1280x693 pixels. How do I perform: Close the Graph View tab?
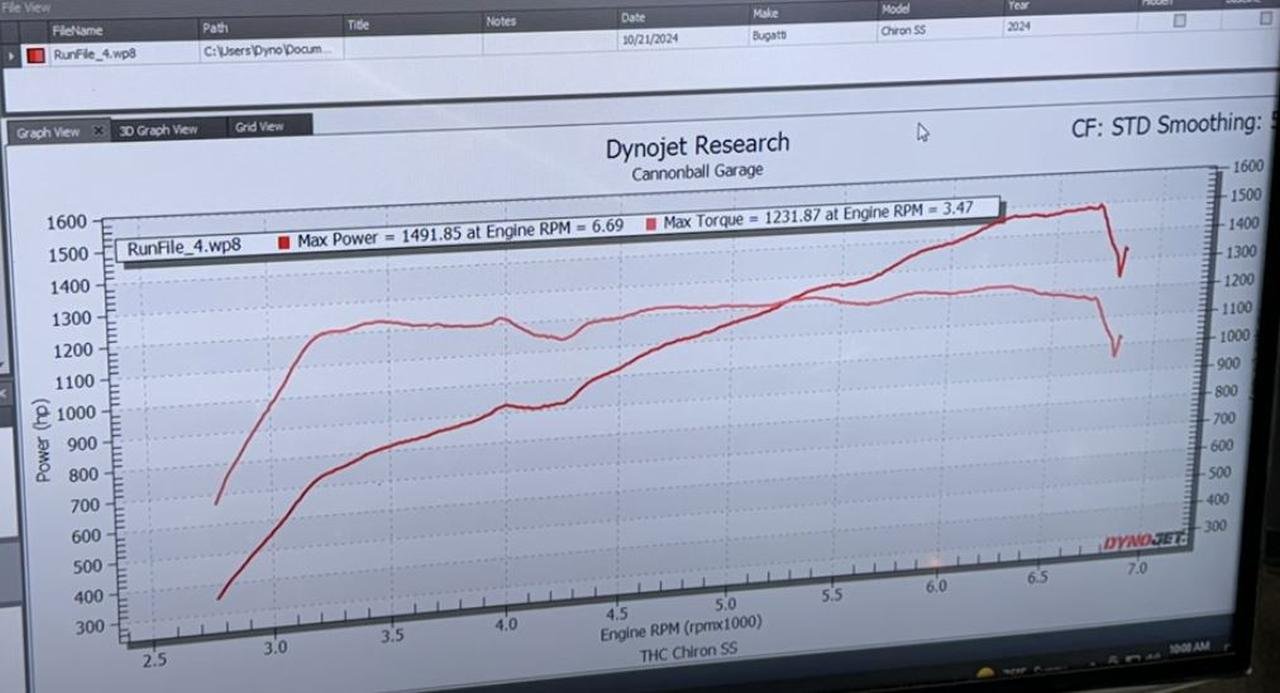(x=98, y=131)
